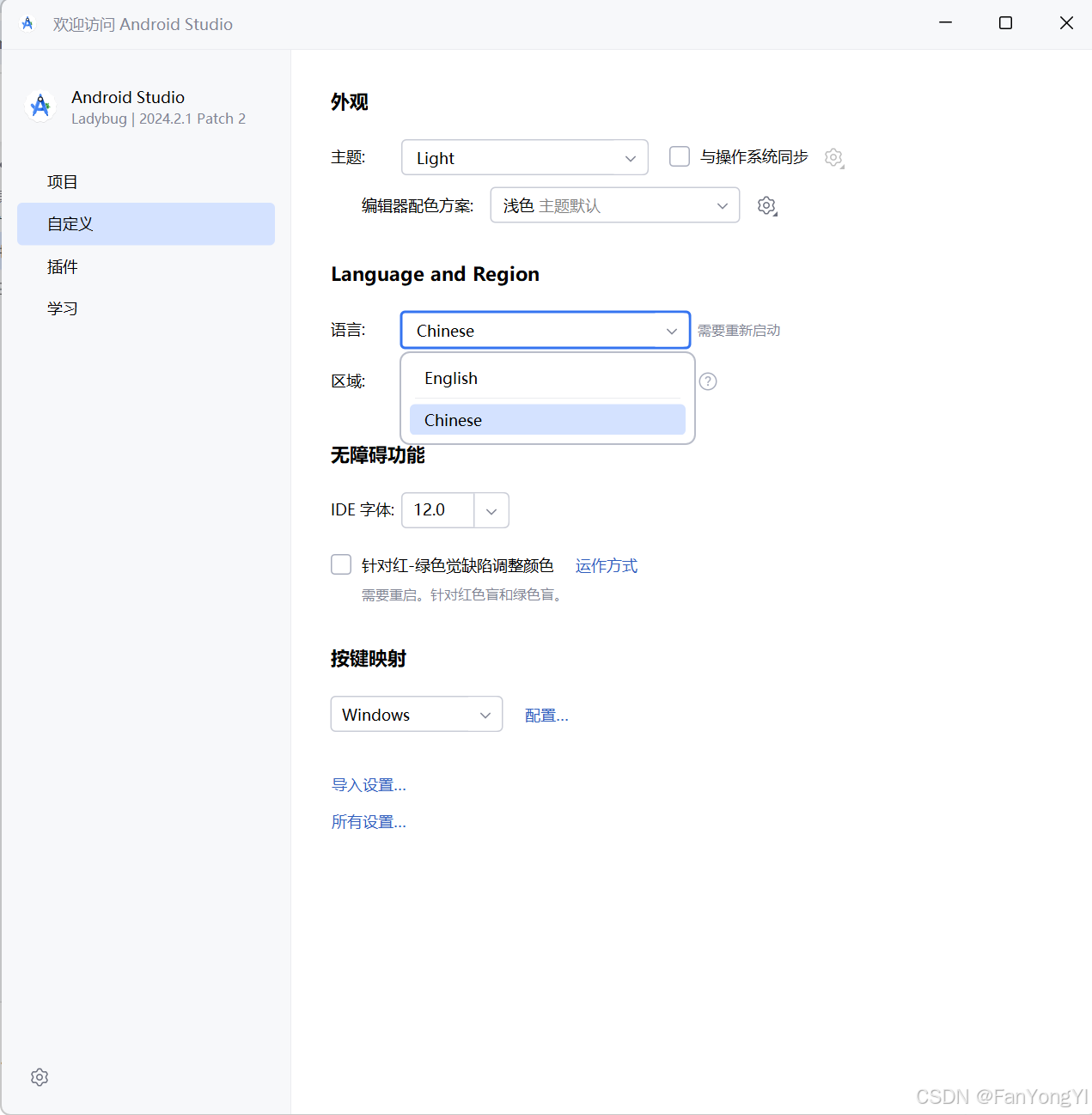
Task: Click the 运作方式 link
Action: point(607,565)
